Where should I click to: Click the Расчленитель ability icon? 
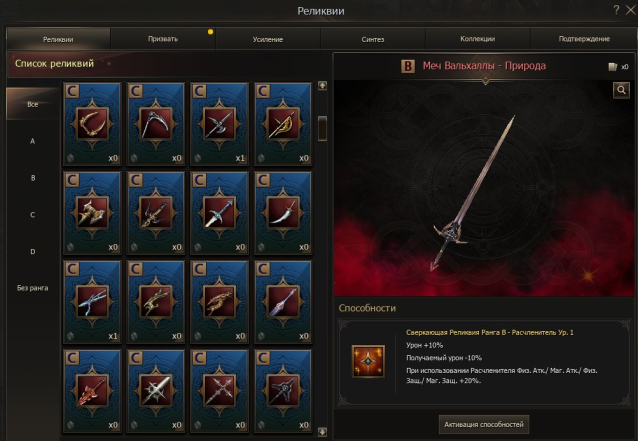point(368,361)
